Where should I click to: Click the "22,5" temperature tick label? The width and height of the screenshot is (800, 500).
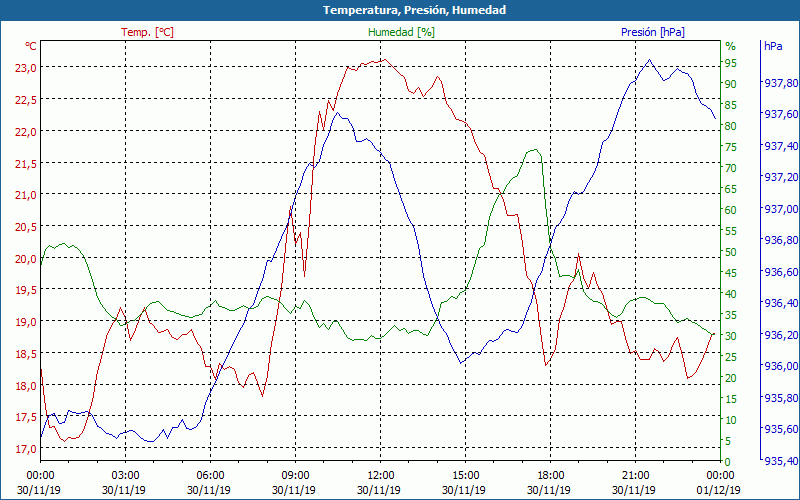click(x=26, y=99)
